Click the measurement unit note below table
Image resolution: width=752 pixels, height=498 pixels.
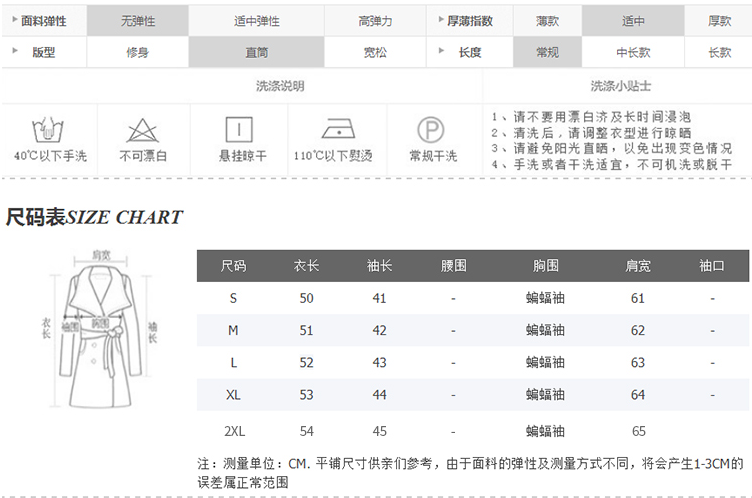(470, 473)
